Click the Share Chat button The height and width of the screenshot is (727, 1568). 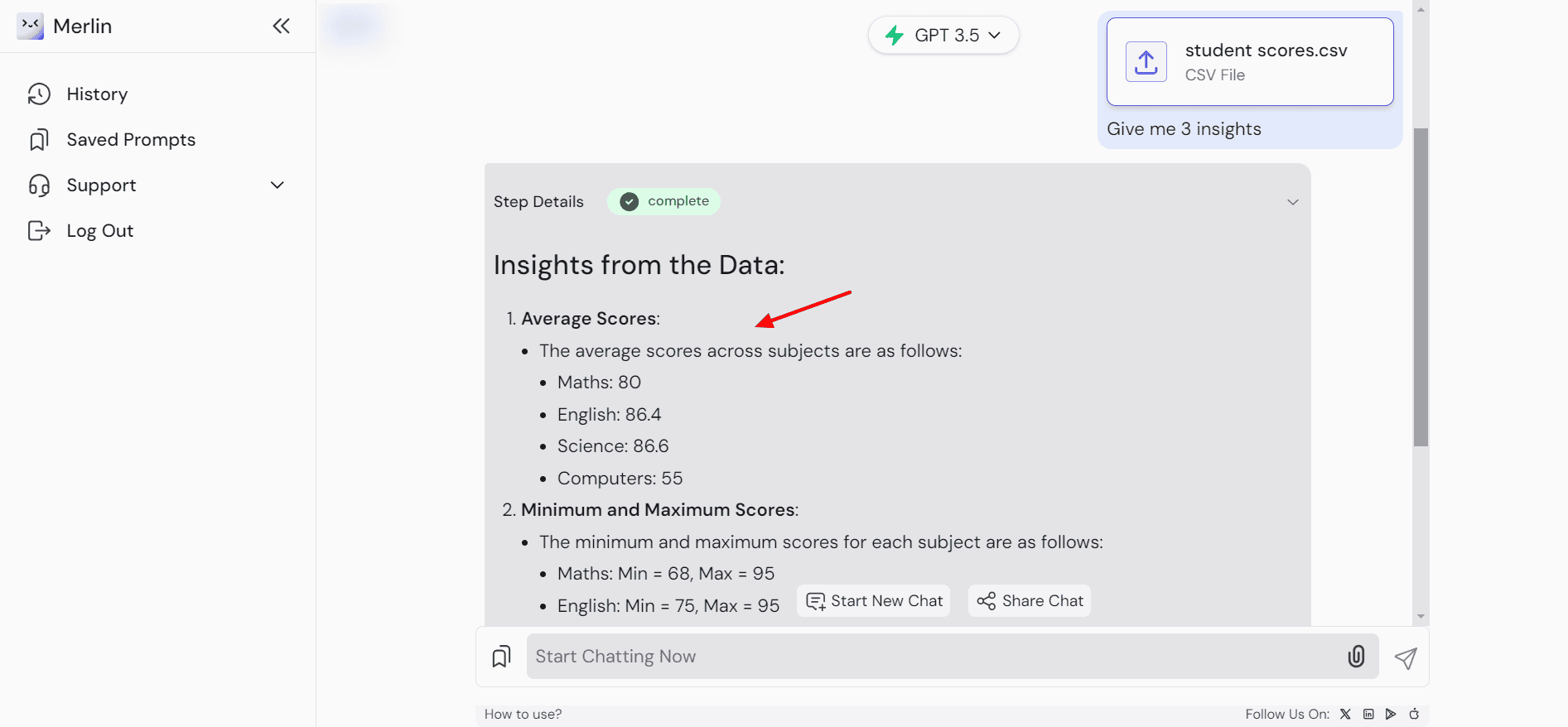coord(1030,601)
